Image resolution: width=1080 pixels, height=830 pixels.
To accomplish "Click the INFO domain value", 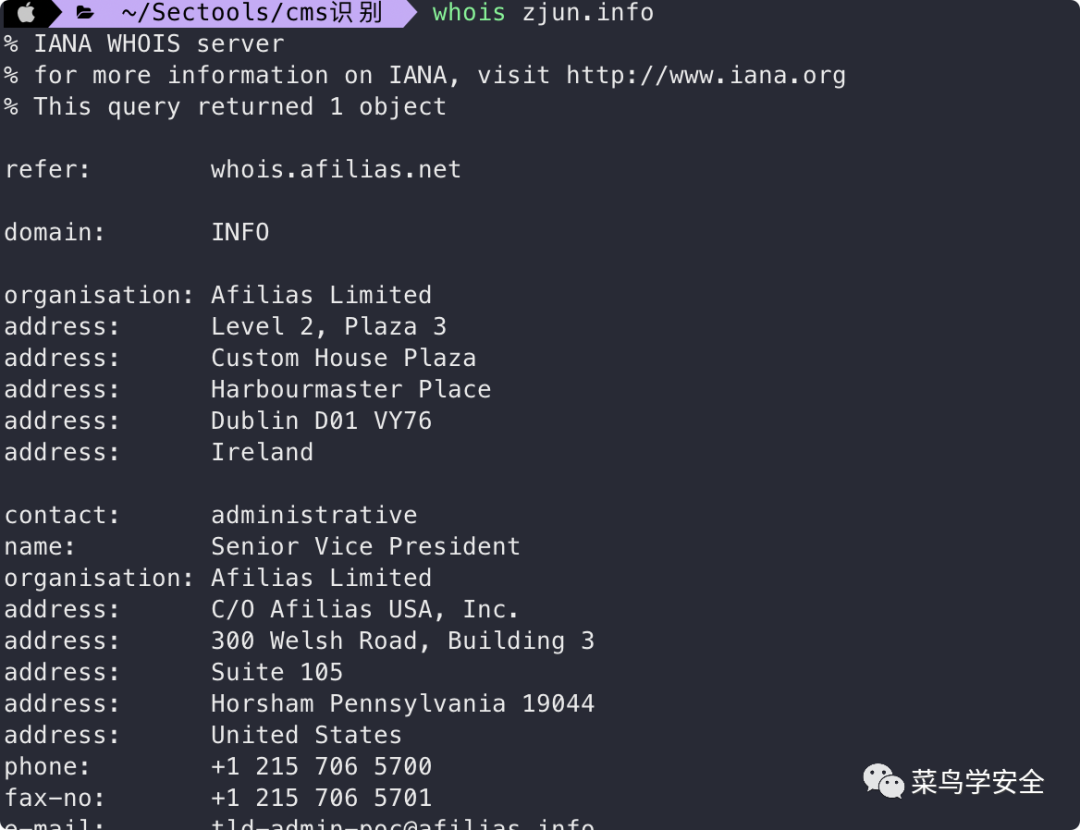I will click(x=240, y=232).
